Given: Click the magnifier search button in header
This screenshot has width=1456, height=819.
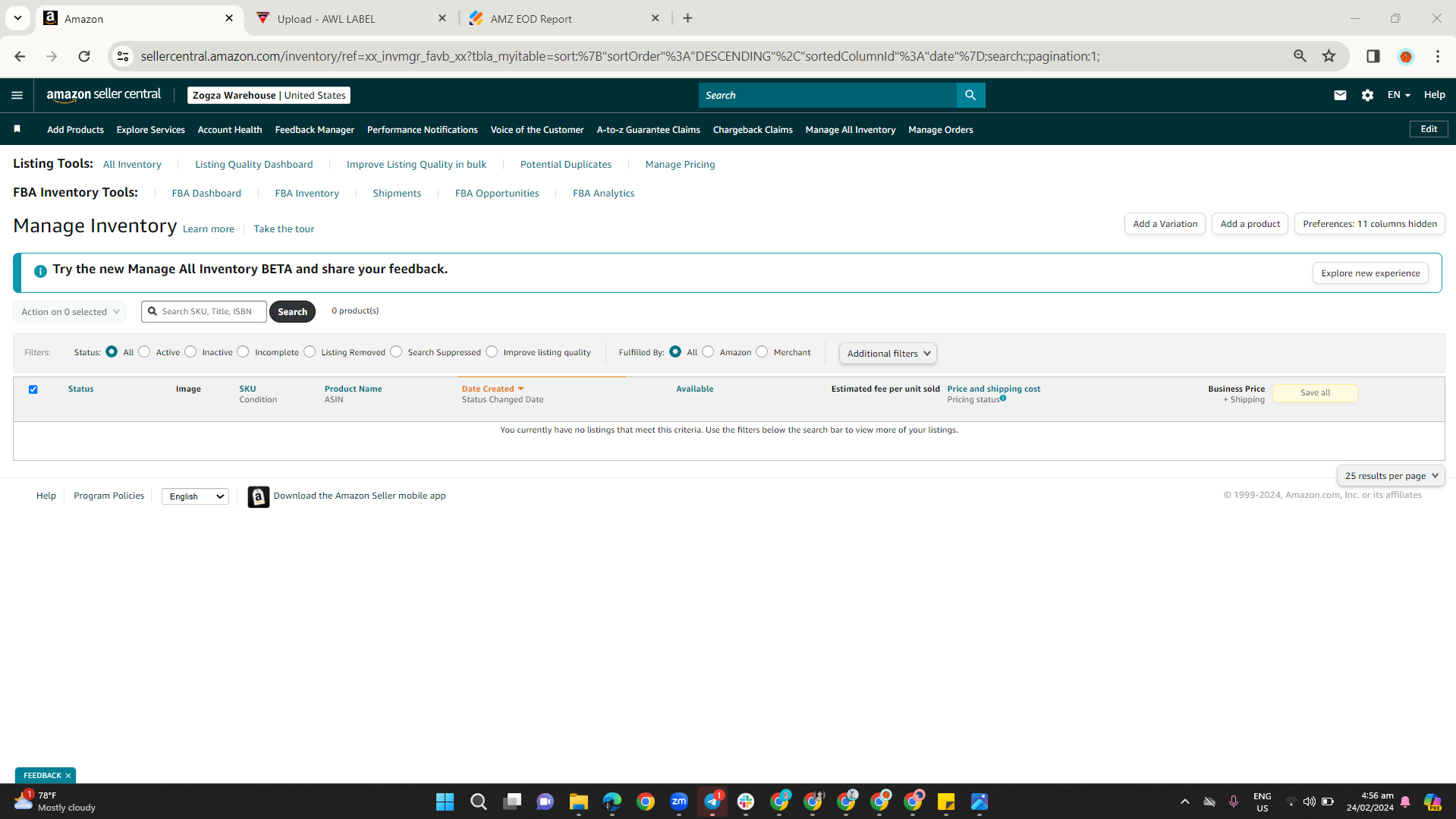Looking at the screenshot, I should pyautogui.click(x=970, y=95).
